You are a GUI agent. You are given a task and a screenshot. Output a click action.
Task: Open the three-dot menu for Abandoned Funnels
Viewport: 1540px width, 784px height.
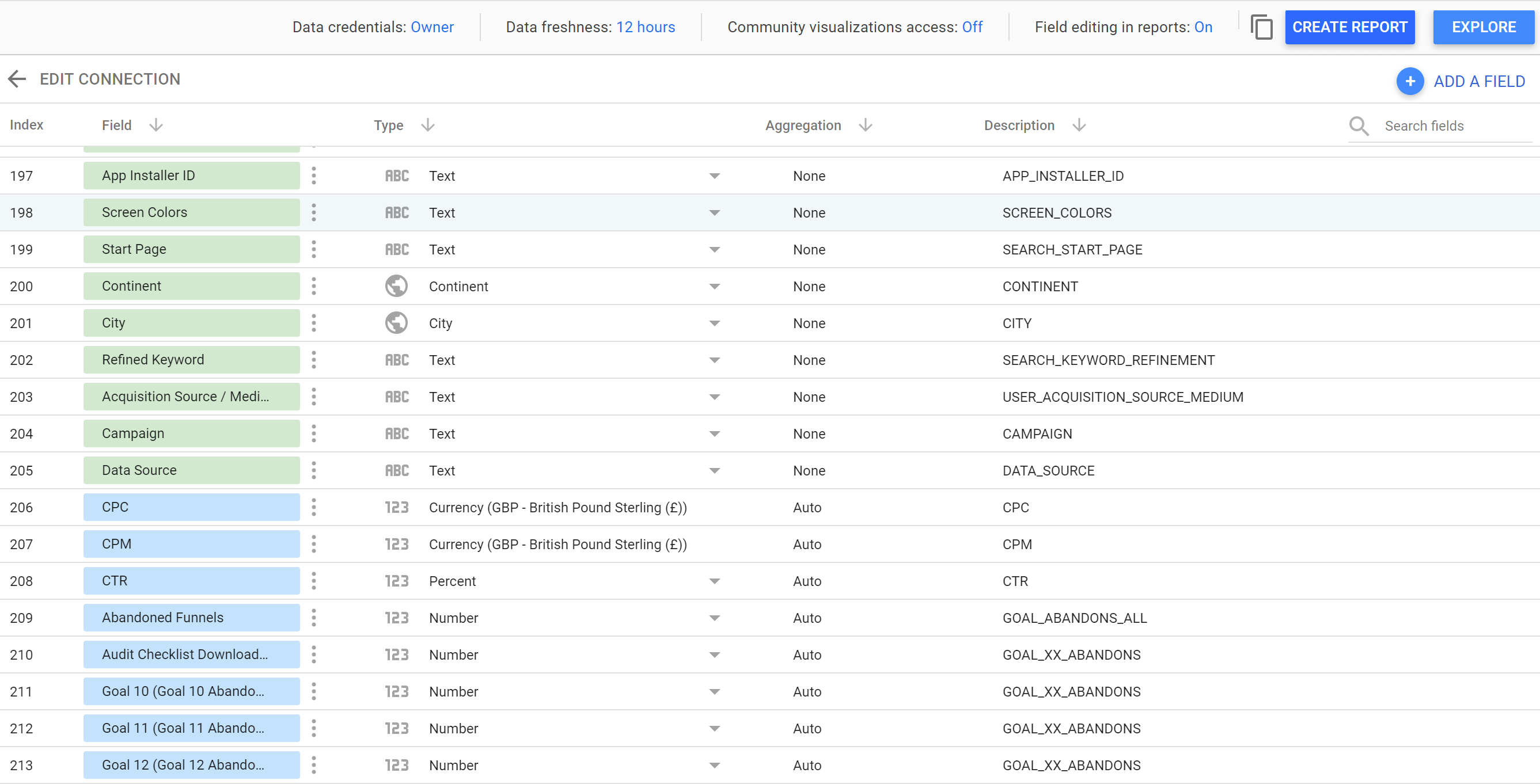point(314,618)
